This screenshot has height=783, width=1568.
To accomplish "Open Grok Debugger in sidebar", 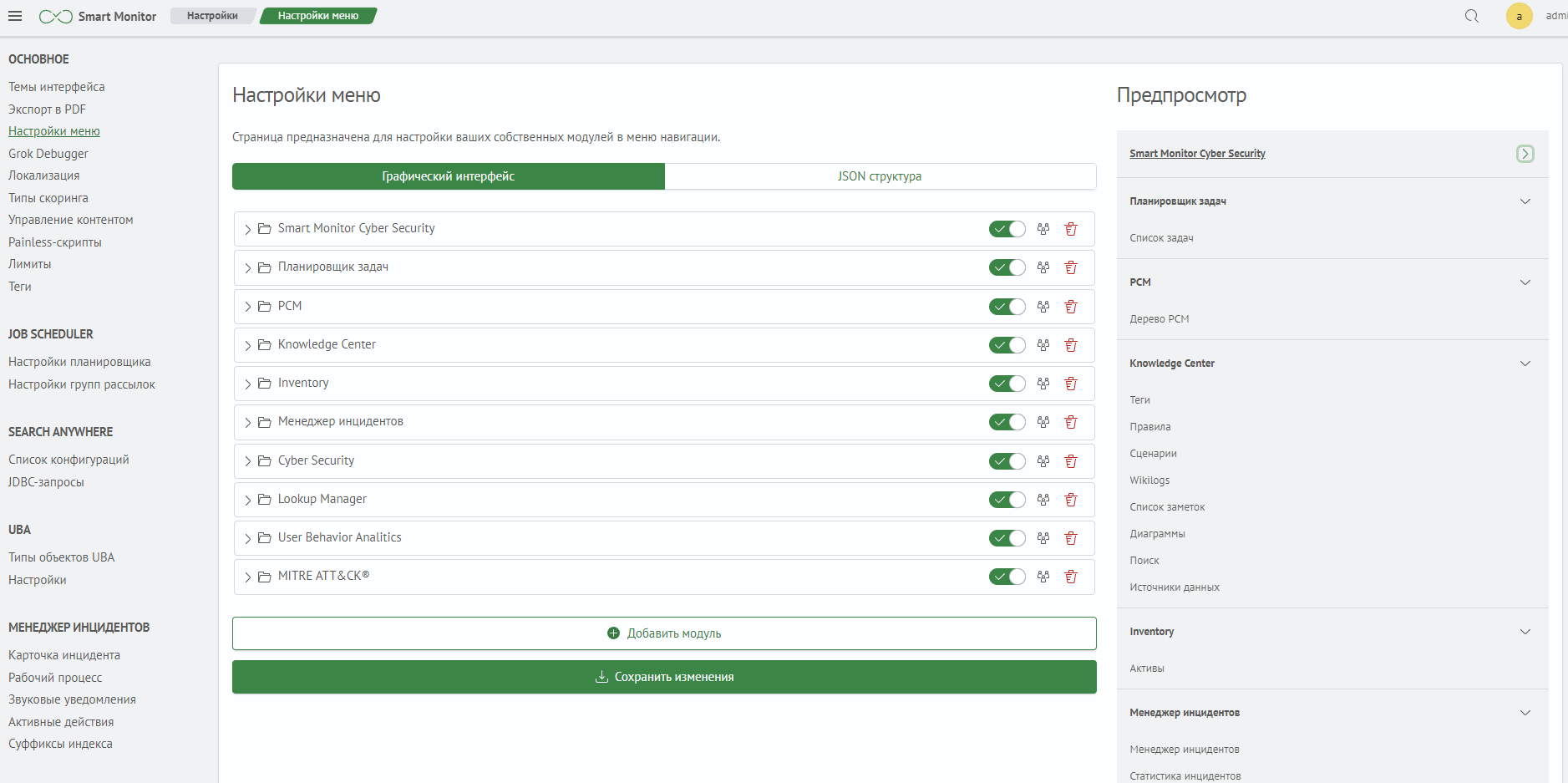I will (x=48, y=154).
